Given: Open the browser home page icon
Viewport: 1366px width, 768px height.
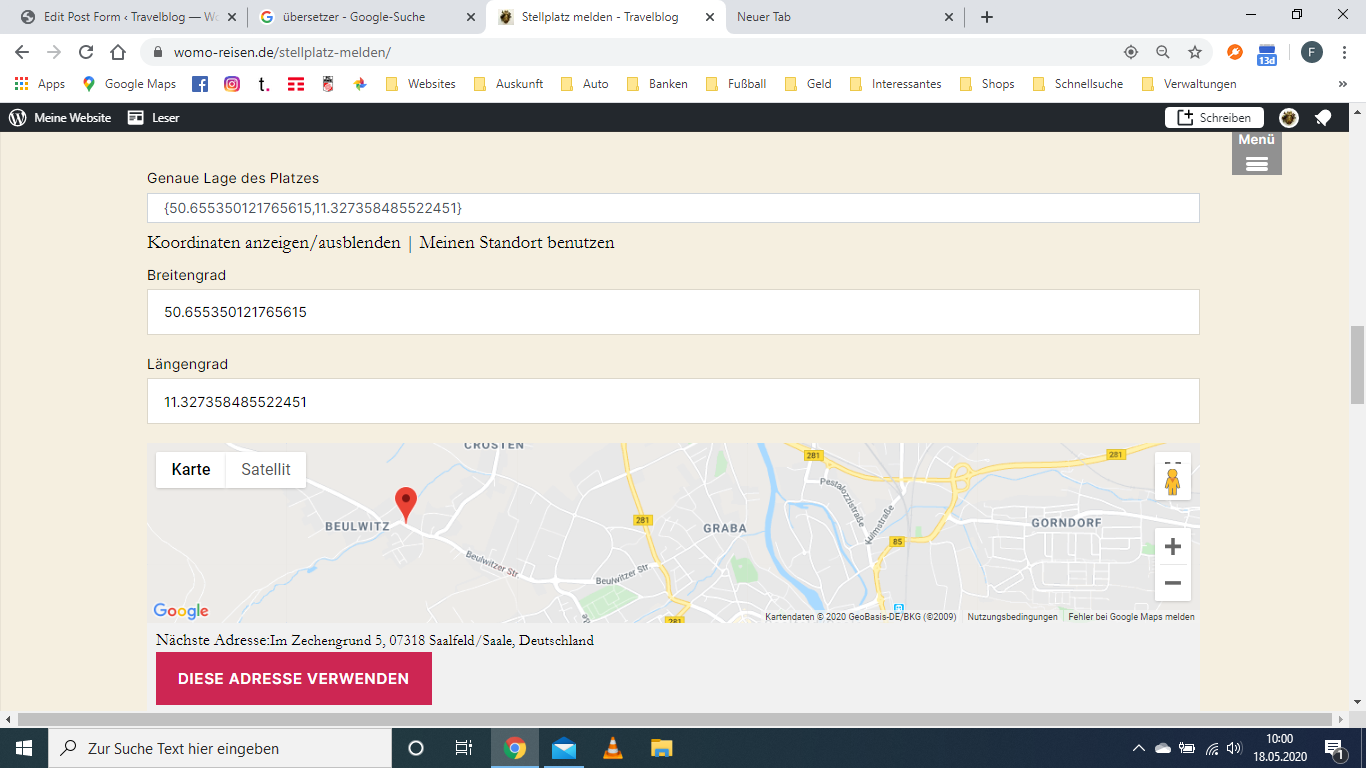Looking at the screenshot, I should [x=118, y=52].
